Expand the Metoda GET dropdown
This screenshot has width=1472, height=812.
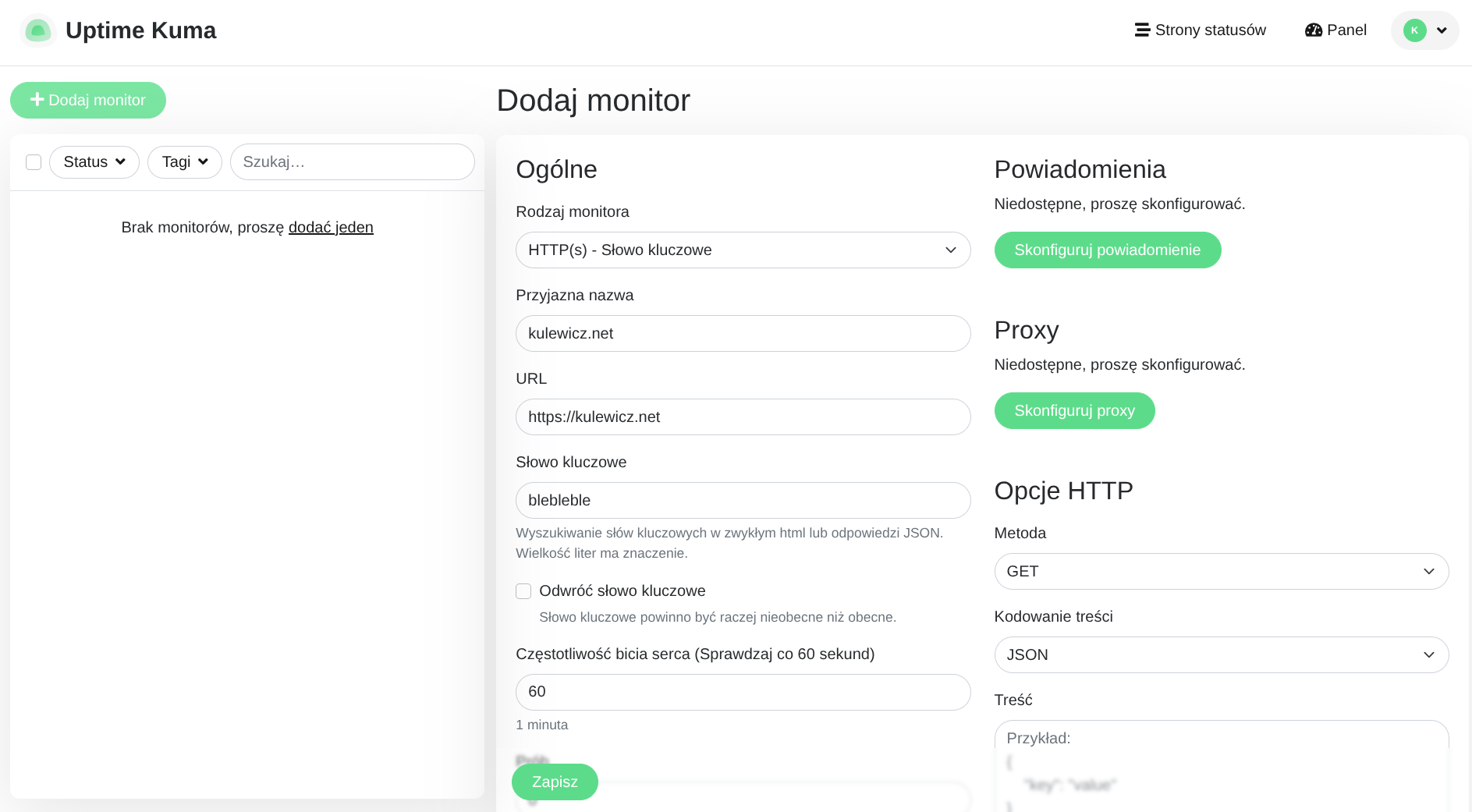[1222, 572]
